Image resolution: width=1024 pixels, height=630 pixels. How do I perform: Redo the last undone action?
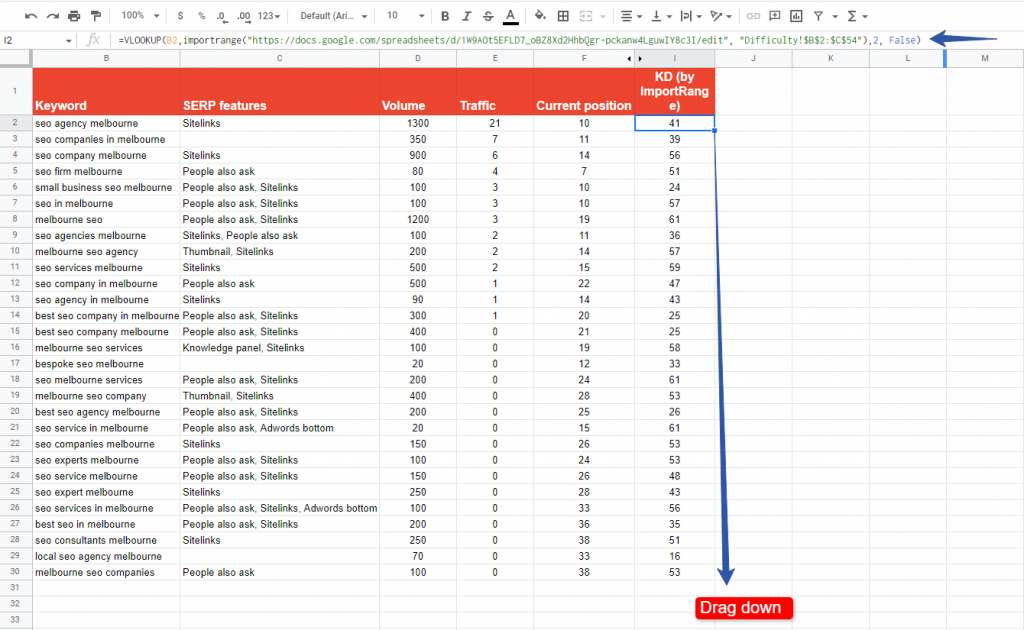click(x=52, y=16)
